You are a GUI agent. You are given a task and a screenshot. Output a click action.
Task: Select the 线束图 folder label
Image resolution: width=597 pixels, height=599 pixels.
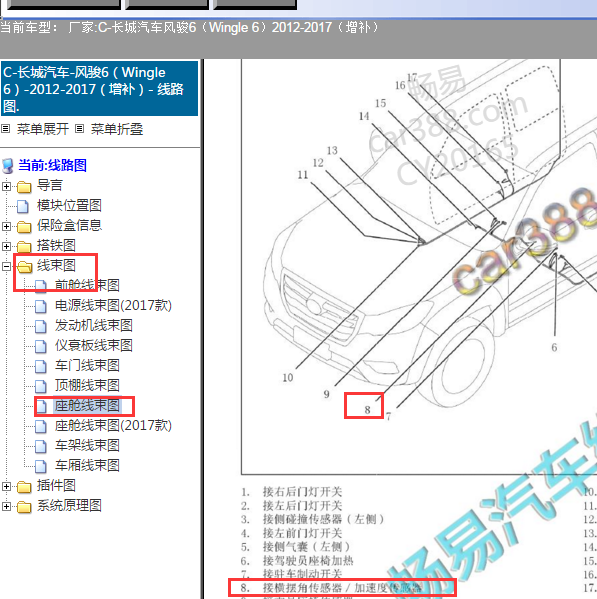tap(56, 265)
